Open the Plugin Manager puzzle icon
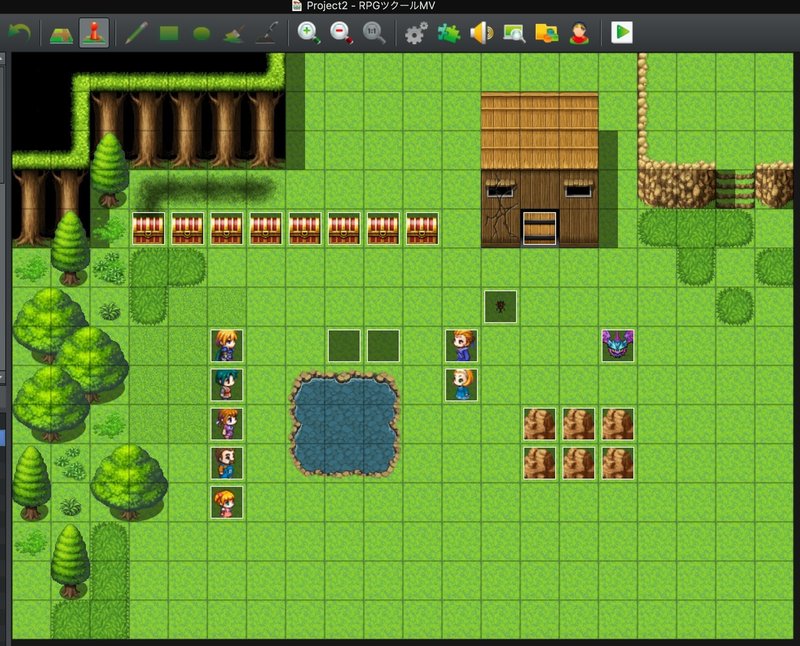This screenshot has width=800, height=646. [x=449, y=34]
